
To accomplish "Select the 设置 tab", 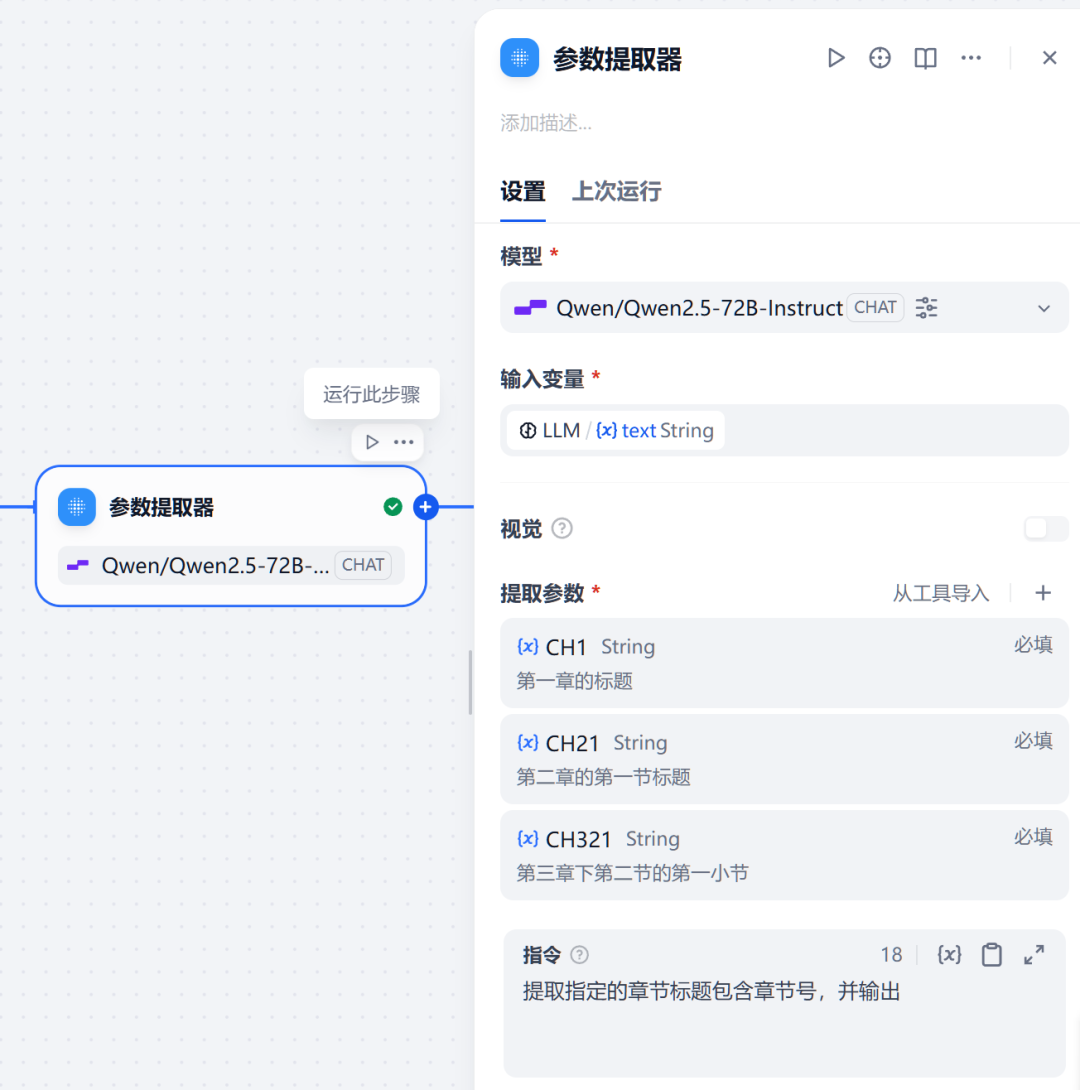I will (x=521, y=192).
